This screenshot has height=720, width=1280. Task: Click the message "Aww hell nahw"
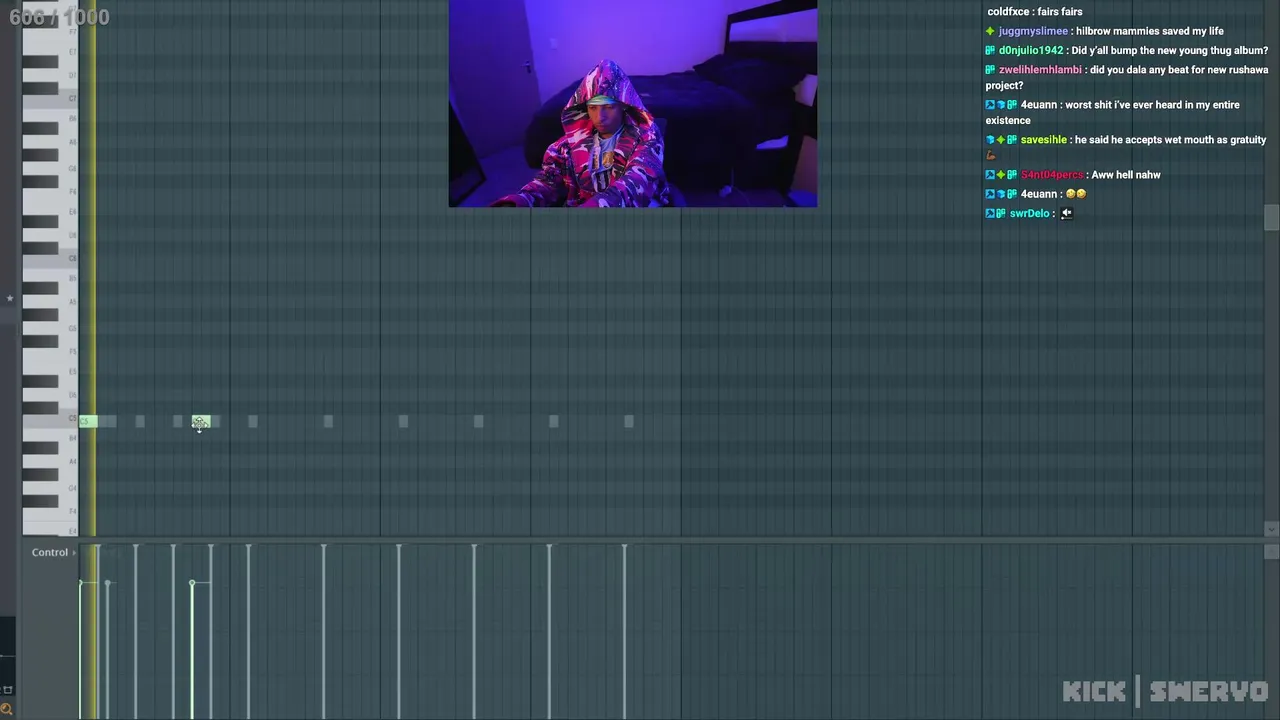[x=1126, y=175]
